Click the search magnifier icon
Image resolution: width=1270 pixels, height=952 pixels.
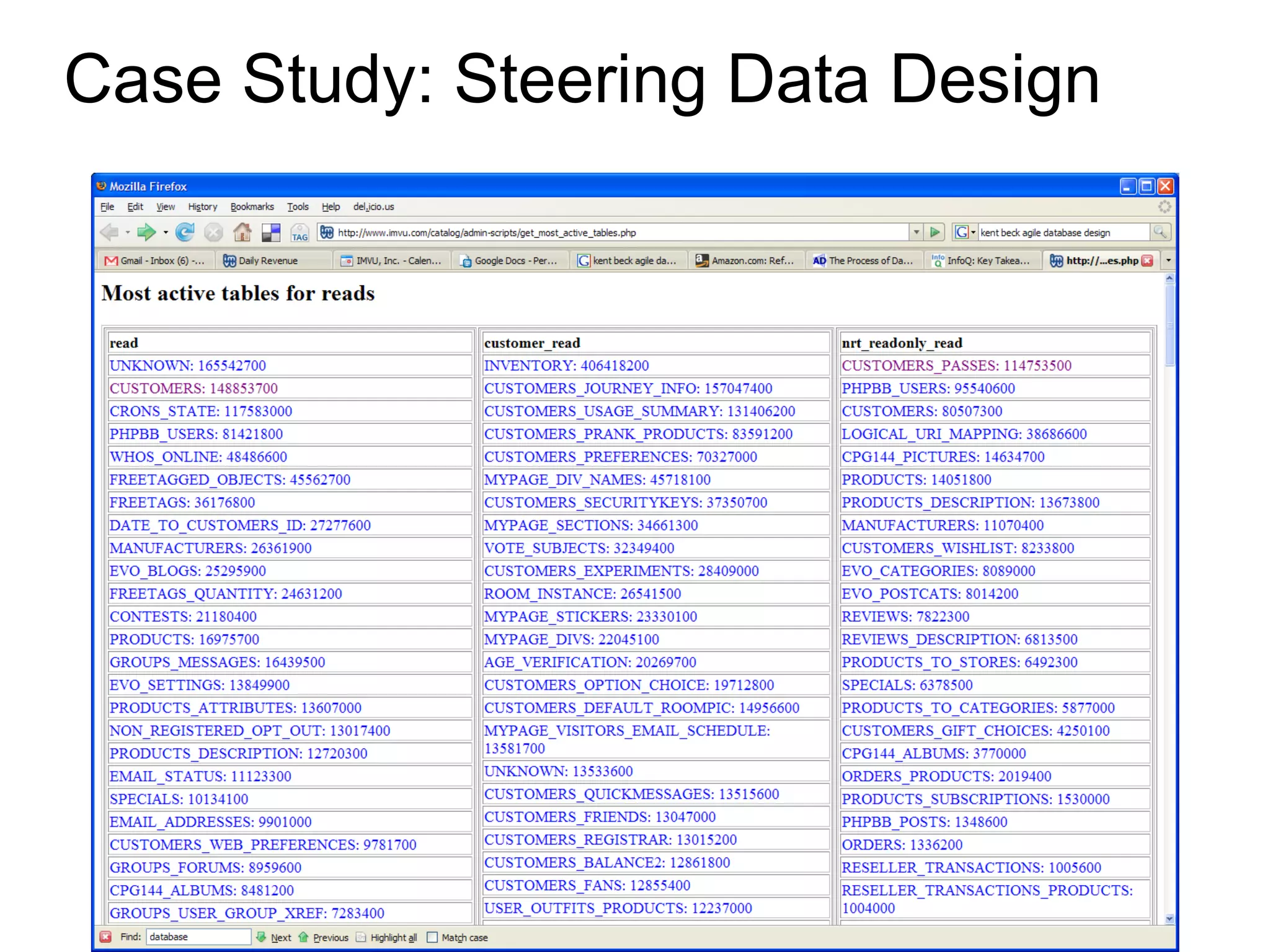[1159, 232]
